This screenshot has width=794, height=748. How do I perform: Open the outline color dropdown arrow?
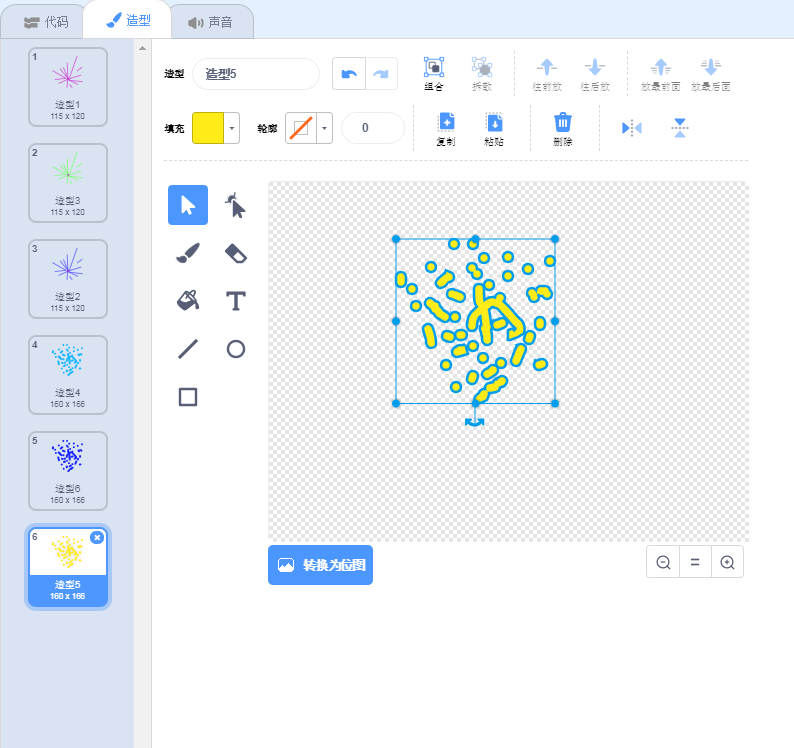(x=324, y=128)
